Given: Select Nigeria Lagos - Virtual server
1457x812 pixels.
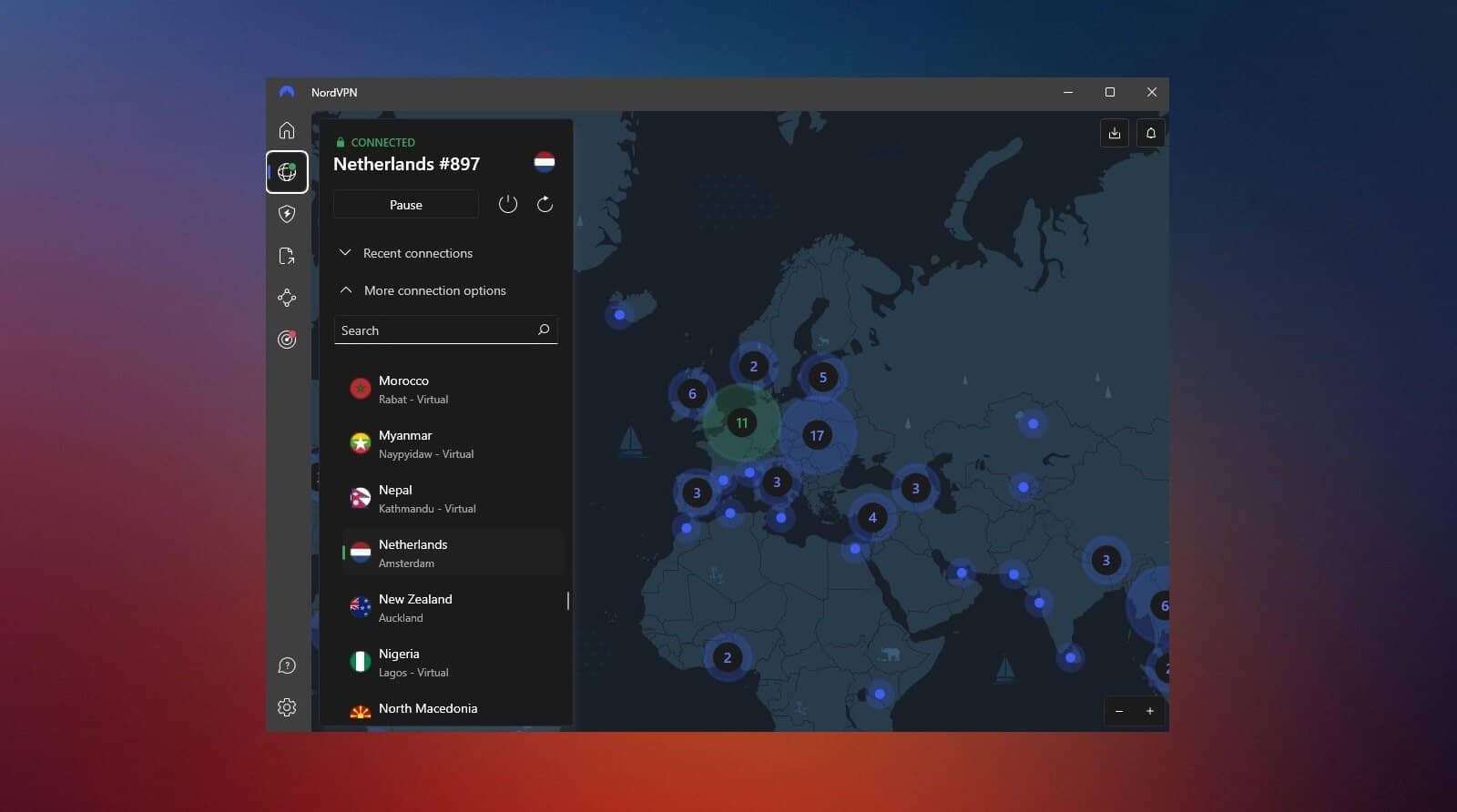Looking at the screenshot, I should [453, 662].
